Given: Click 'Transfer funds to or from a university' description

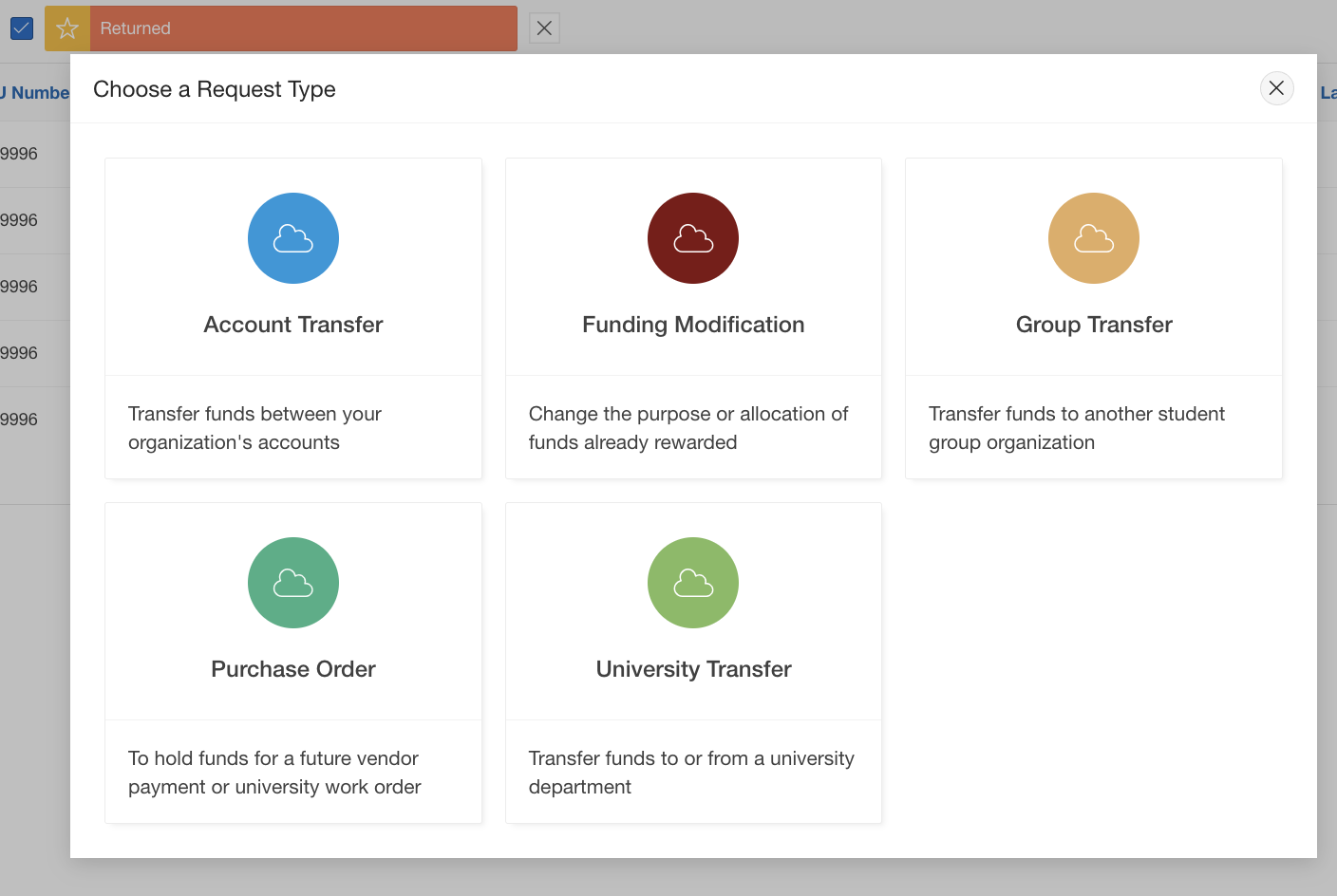Looking at the screenshot, I should [690, 773].
